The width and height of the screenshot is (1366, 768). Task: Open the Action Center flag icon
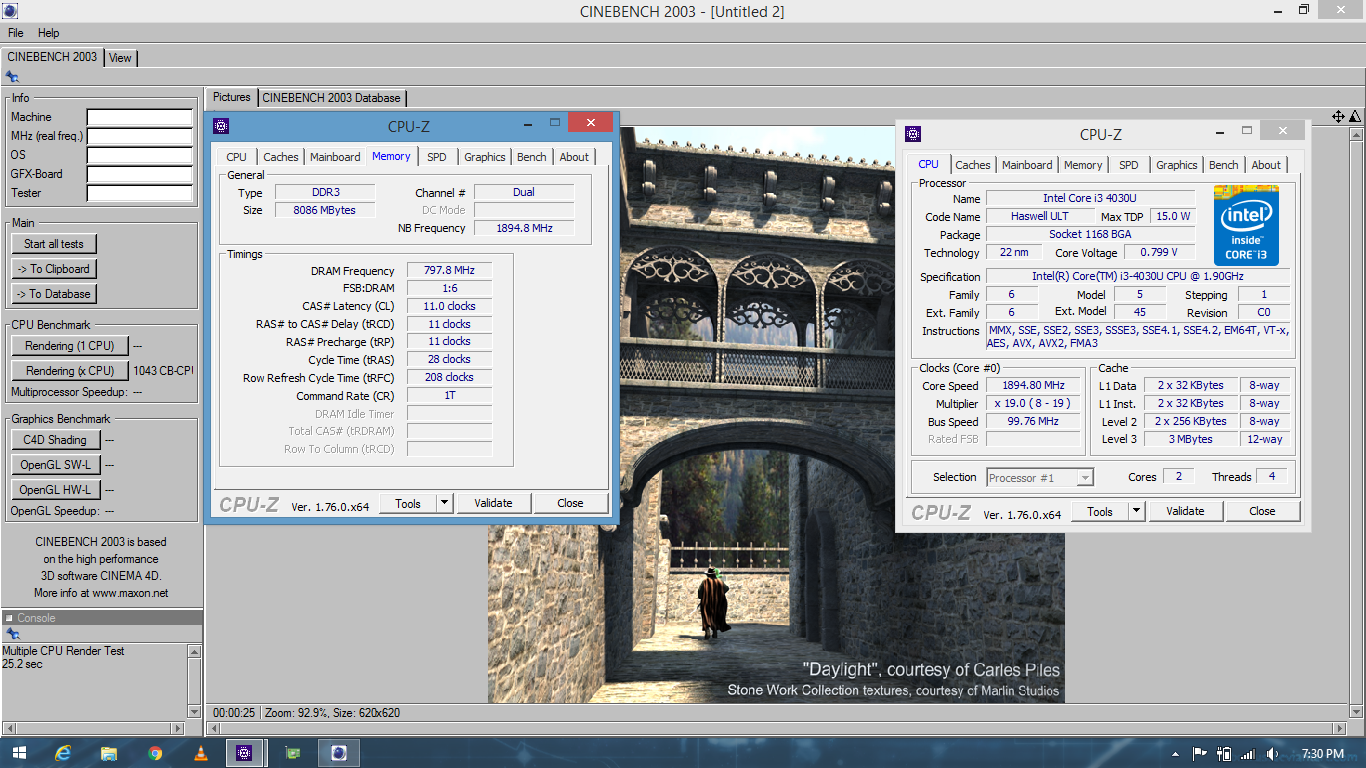(x=1200, y=754)
